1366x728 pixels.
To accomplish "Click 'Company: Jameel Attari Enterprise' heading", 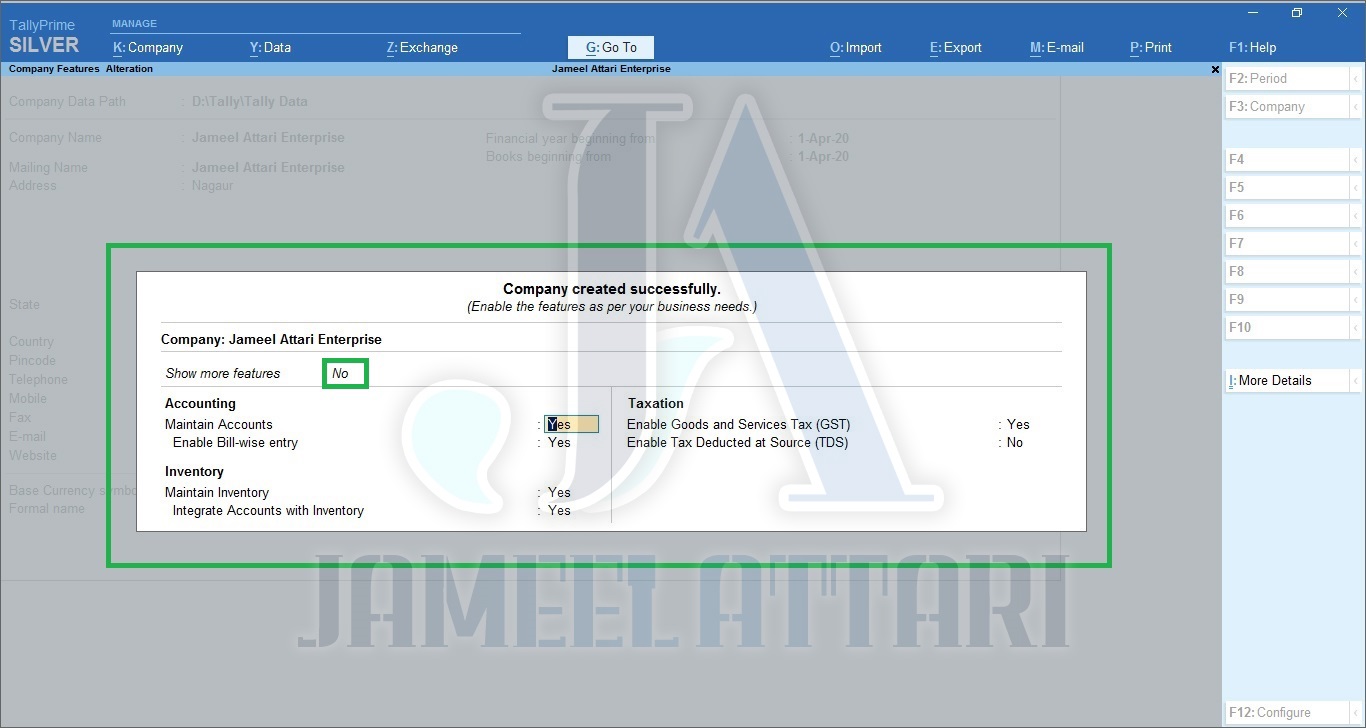I will click(x=271, y=339).
